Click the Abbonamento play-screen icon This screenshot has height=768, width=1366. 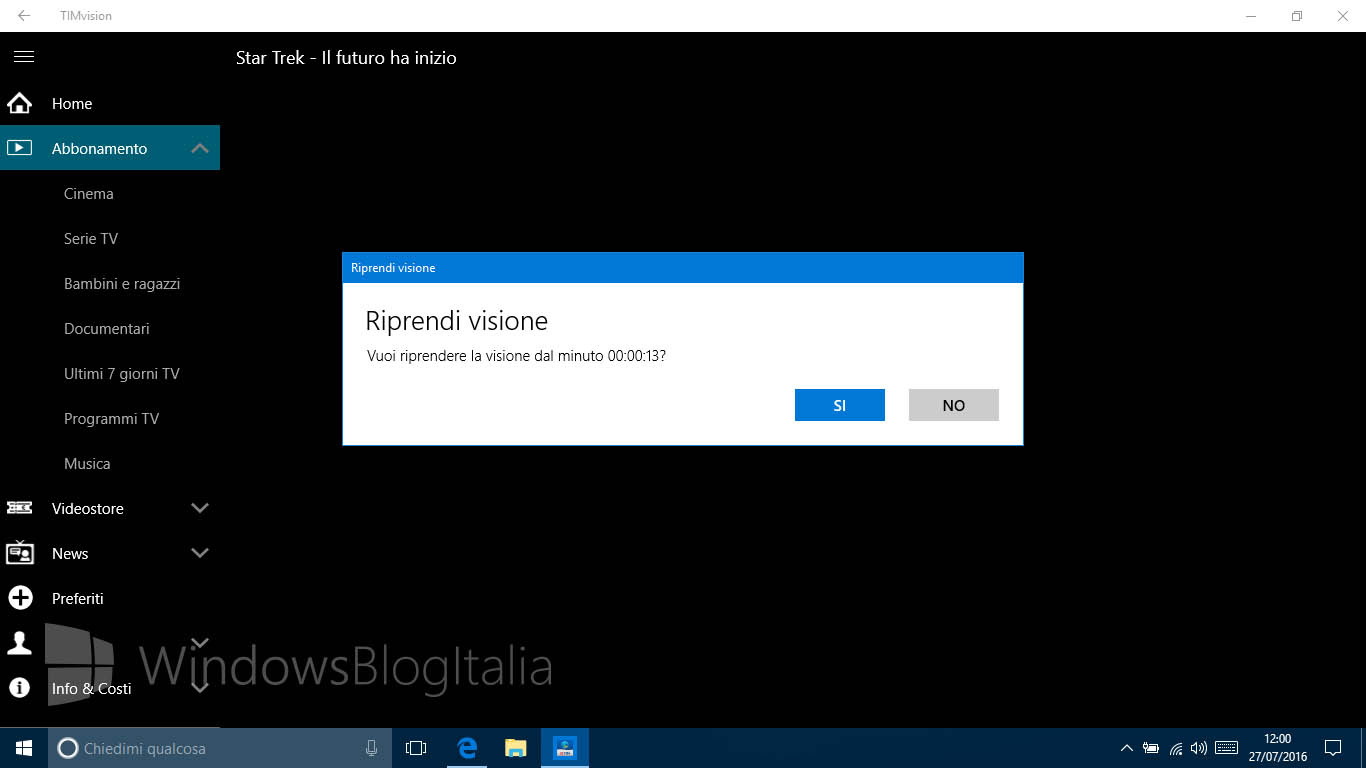pyautogui.click(x=20, y=148)
